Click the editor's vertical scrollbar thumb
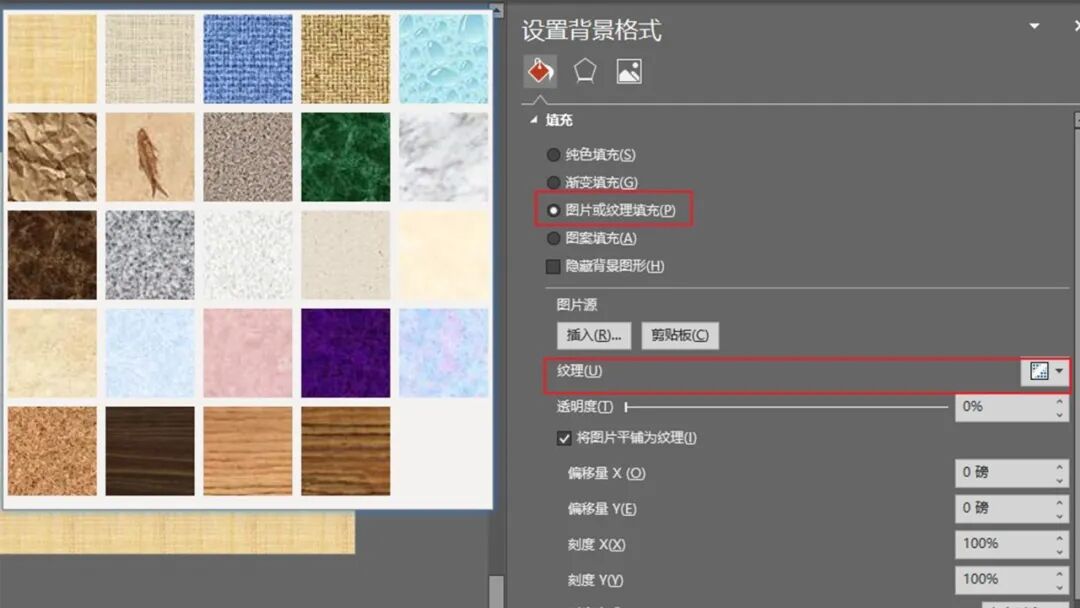Screen dimensions: 1080x608 pos(496,591)
